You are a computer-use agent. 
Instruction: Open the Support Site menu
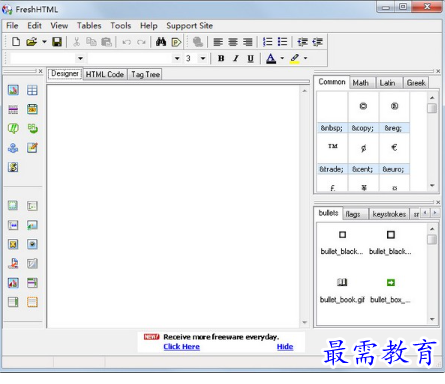click(x=189, y=26)
